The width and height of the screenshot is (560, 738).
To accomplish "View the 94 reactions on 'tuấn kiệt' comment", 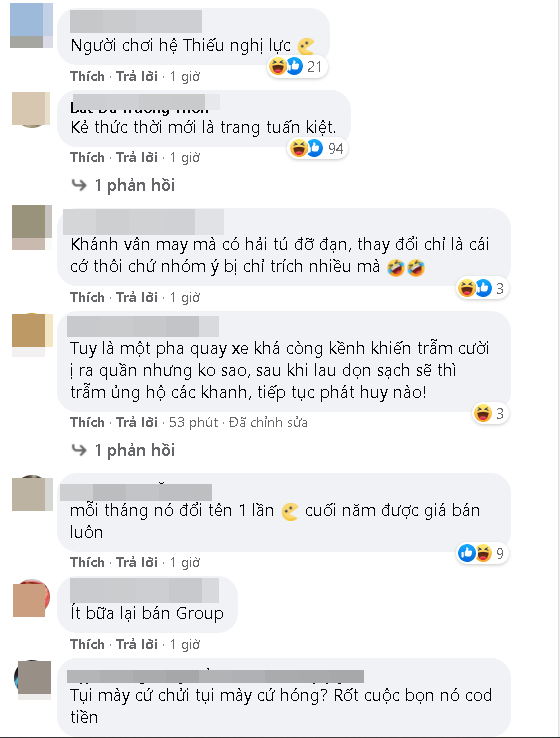I will [317, 148].
